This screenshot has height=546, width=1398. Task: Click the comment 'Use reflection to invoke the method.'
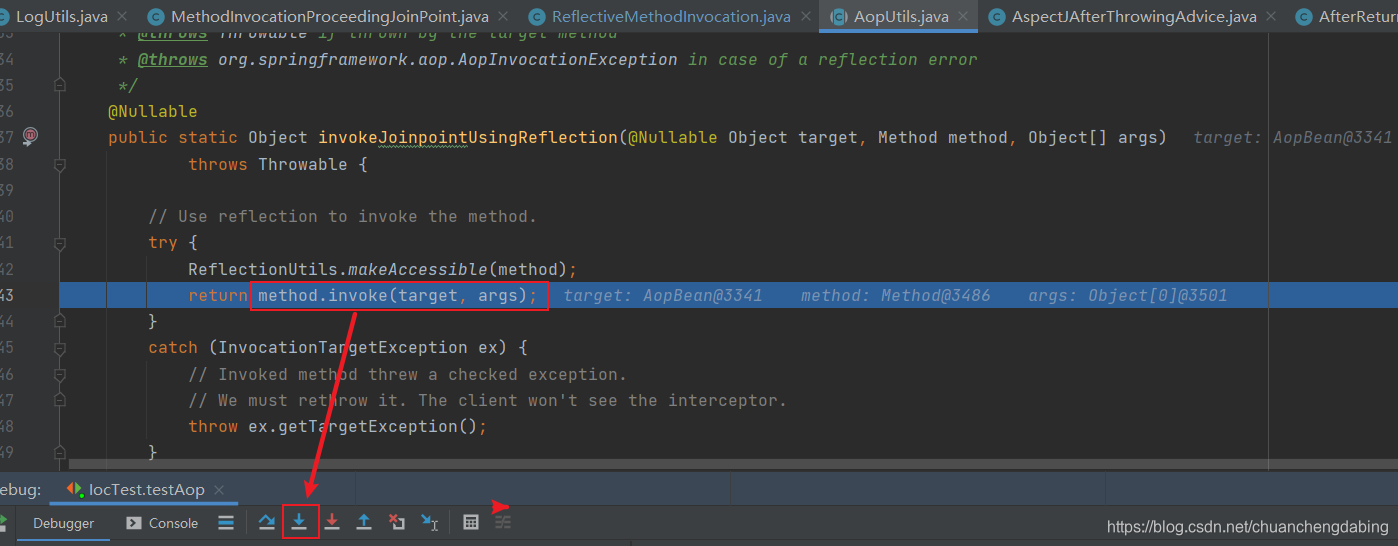pyautogui.click(x=343, y=217)
